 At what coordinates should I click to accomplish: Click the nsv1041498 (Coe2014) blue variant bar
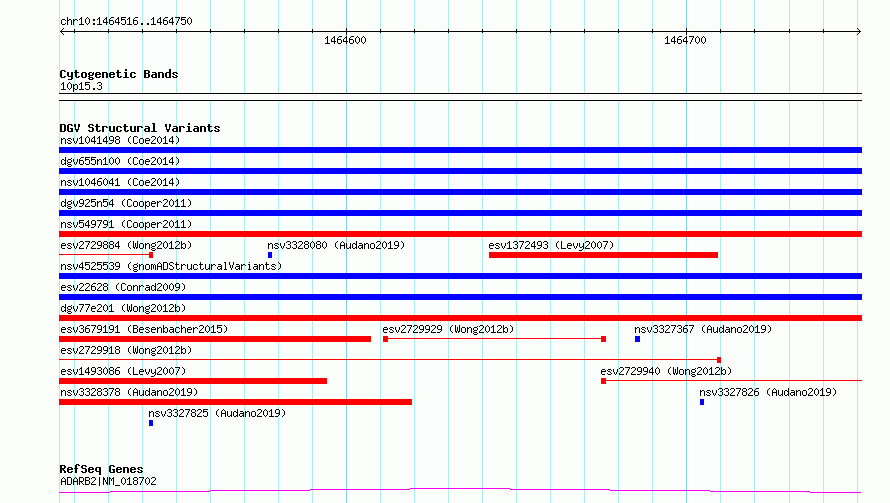(460, 150)
